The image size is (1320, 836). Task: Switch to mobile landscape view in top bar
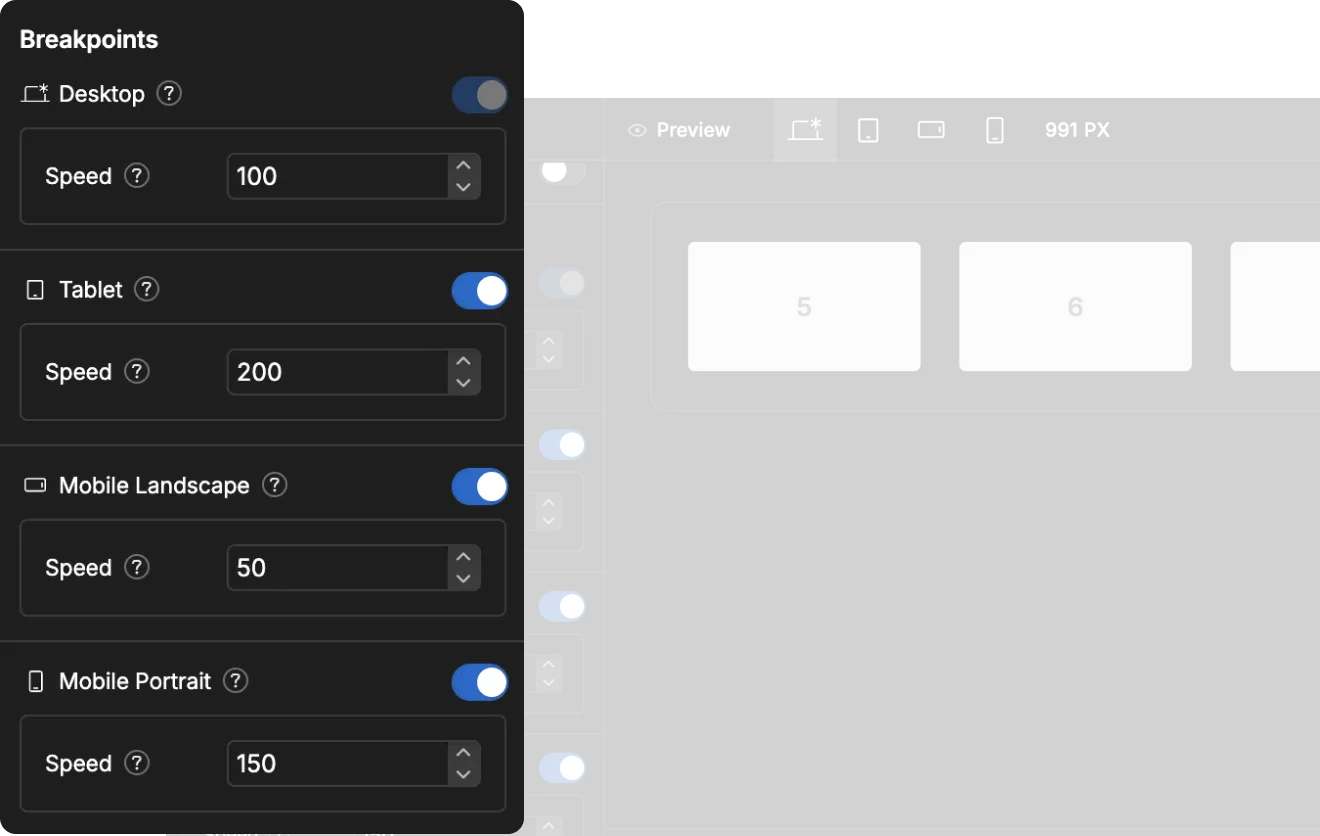coord(931,130)
